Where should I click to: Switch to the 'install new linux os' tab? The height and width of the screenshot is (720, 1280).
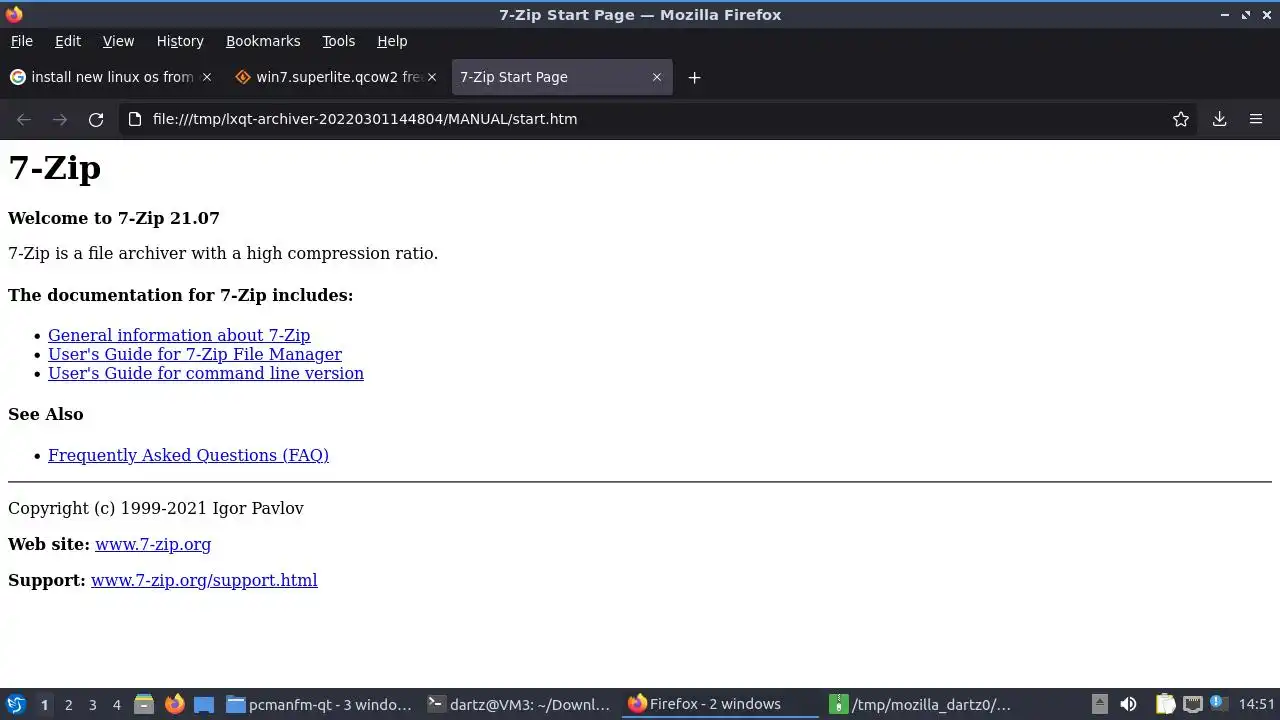[x=110, y=77]
